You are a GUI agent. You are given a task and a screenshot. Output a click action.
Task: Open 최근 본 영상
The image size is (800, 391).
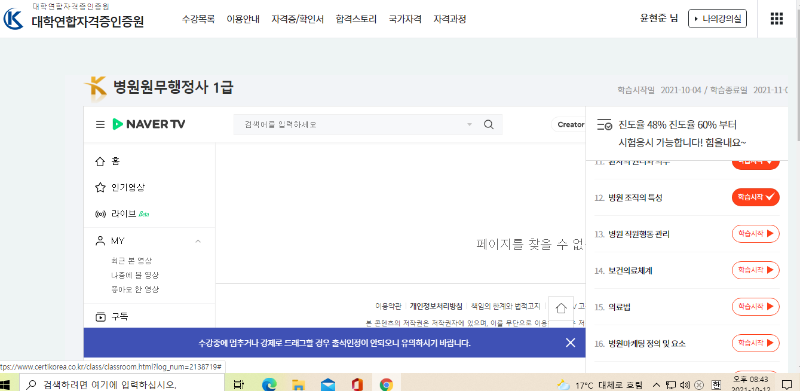coord(131,260)
